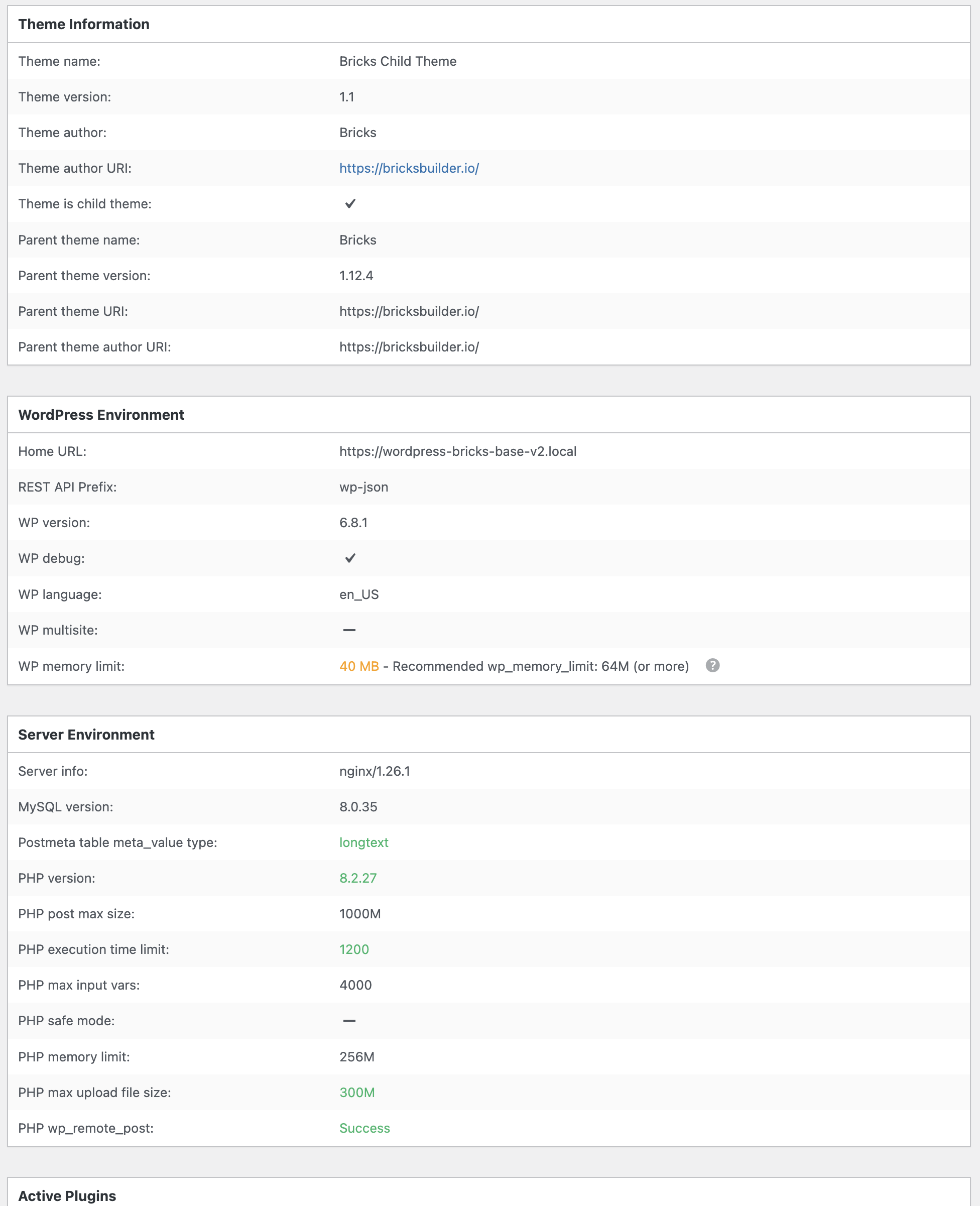Click the 'Theme is child theme:' label
Image resolution: width=980 pixels, height=1206 pixels.
click(85, 204)
